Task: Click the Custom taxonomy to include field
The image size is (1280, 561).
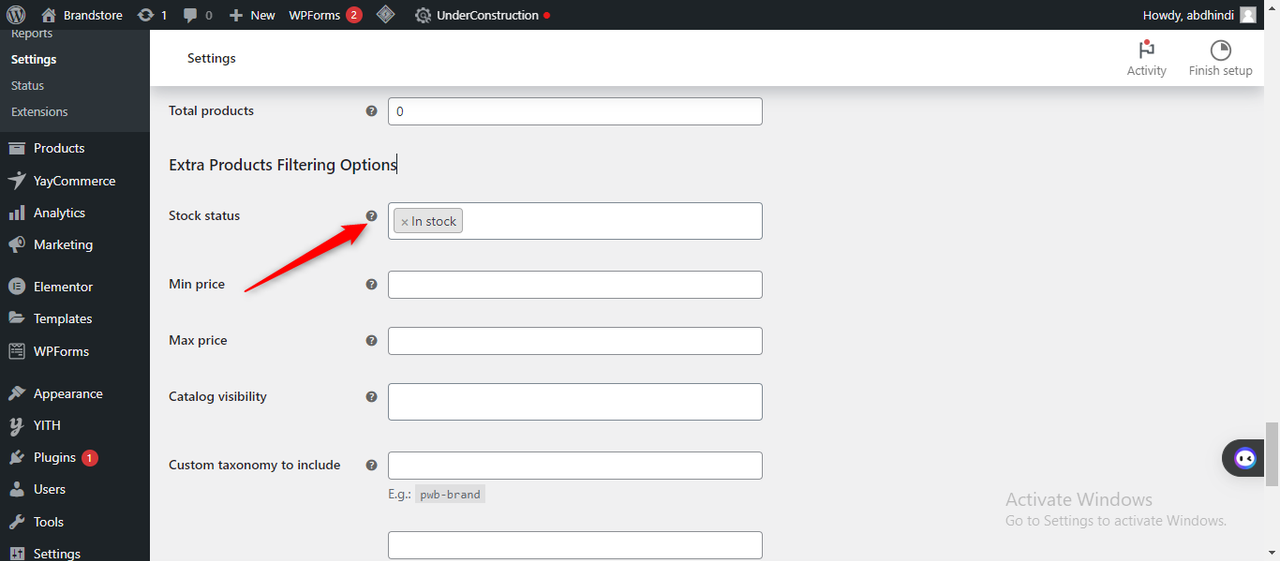Action: coord(575,466)
